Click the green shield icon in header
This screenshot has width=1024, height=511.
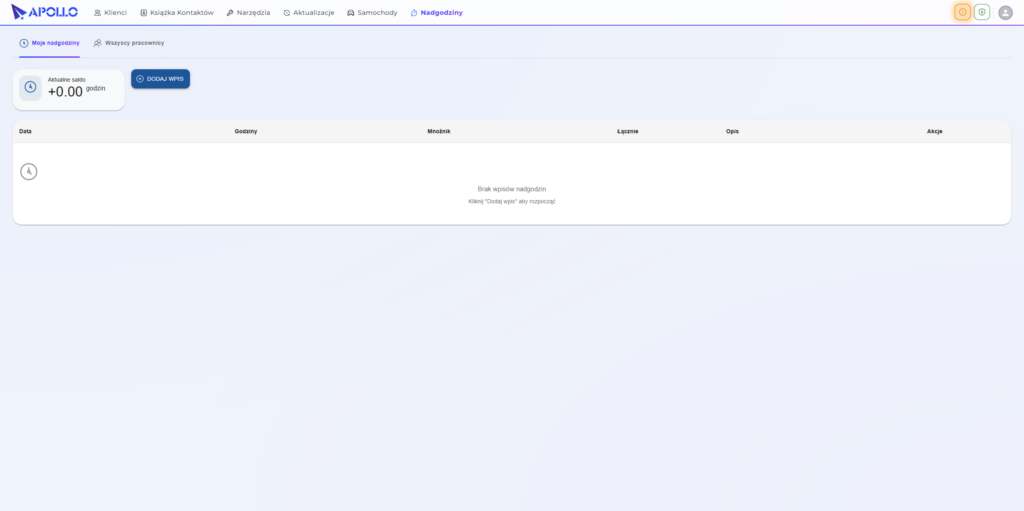(982, 12)
